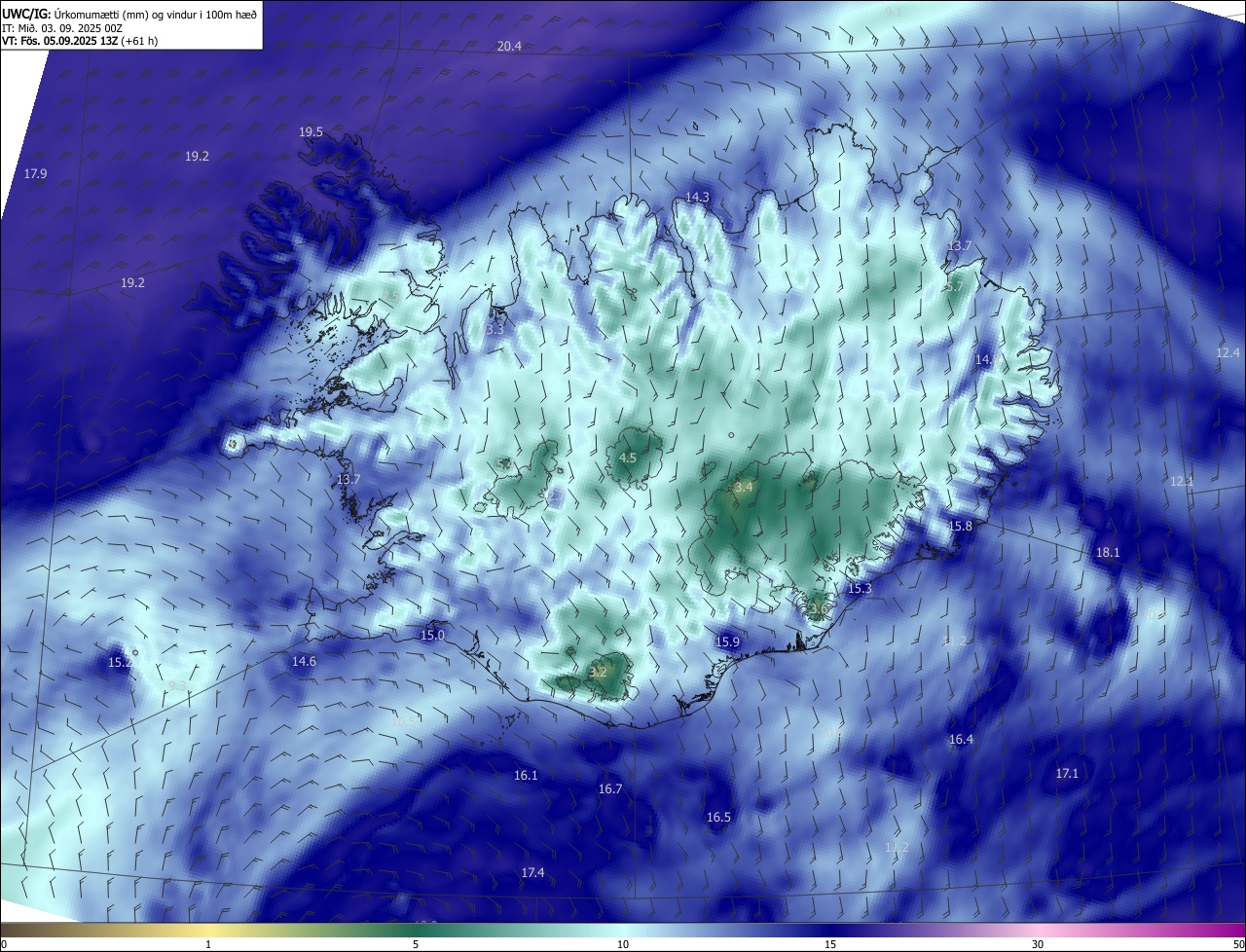Click the 20.4 value label
Viewport: 1246px width, 952px height.
pos(509,47)
